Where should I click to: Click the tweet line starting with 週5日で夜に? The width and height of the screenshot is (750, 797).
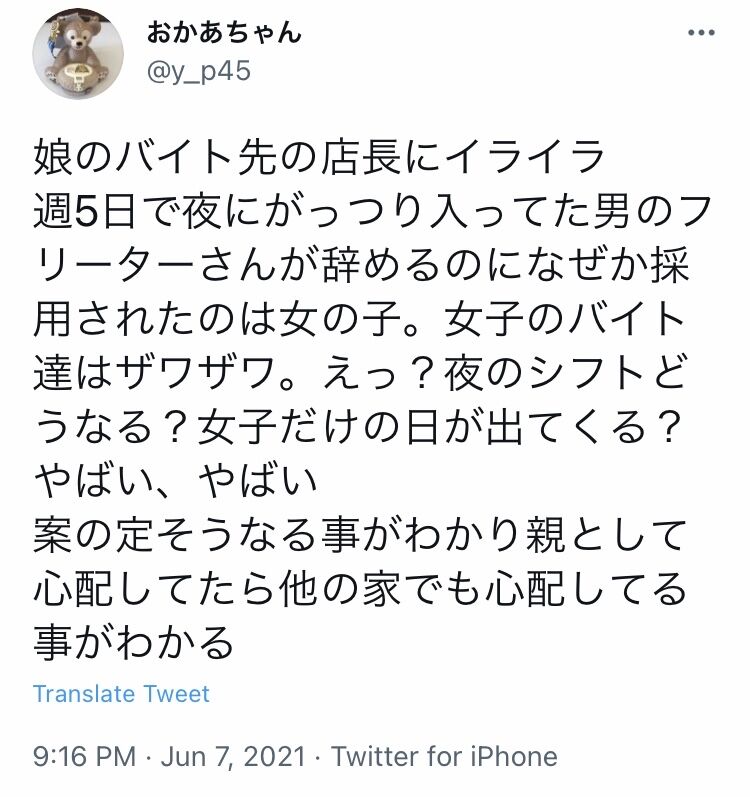pyautogui.click(x=372, y=211)
